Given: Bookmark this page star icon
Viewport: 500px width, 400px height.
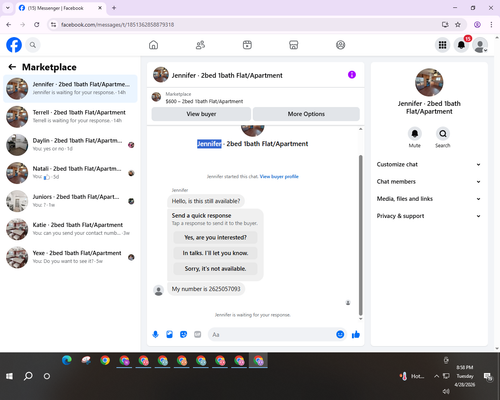Looking at the screenshot, I should 458,25.
